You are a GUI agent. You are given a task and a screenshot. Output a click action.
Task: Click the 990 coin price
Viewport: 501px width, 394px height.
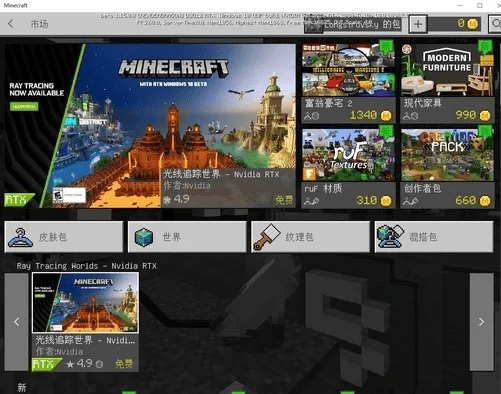click(466, 115)
